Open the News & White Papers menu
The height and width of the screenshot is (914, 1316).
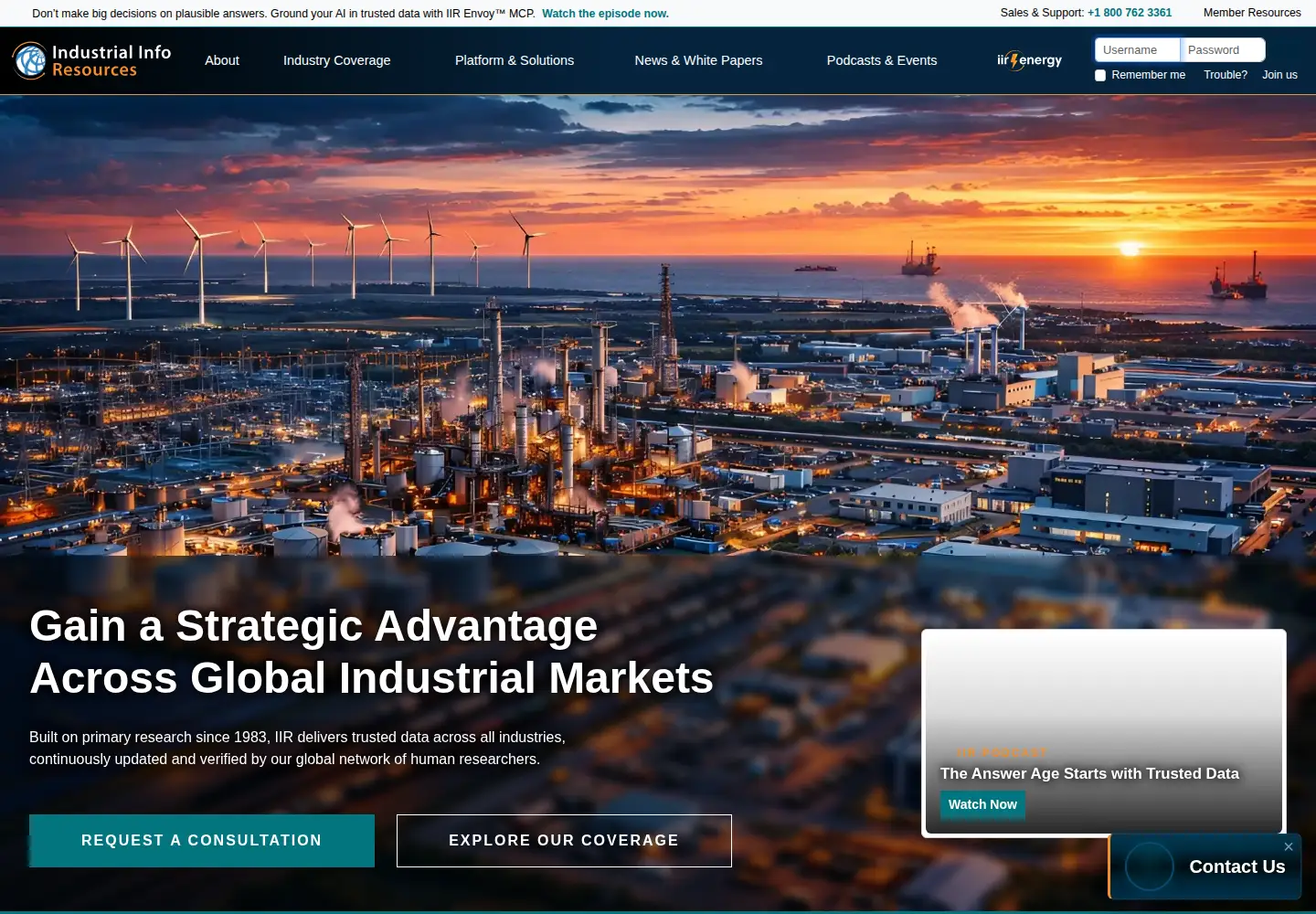698,60
